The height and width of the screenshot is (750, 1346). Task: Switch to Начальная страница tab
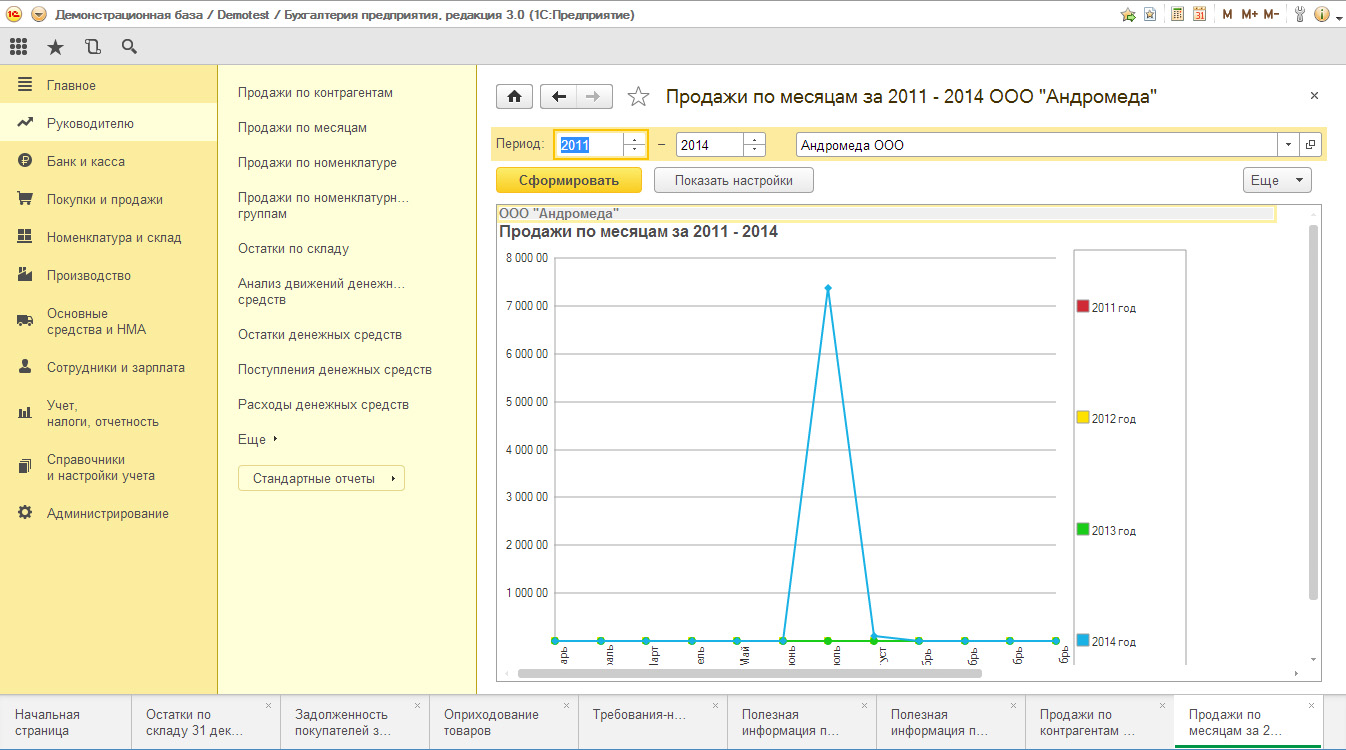[x=66, y=722]
